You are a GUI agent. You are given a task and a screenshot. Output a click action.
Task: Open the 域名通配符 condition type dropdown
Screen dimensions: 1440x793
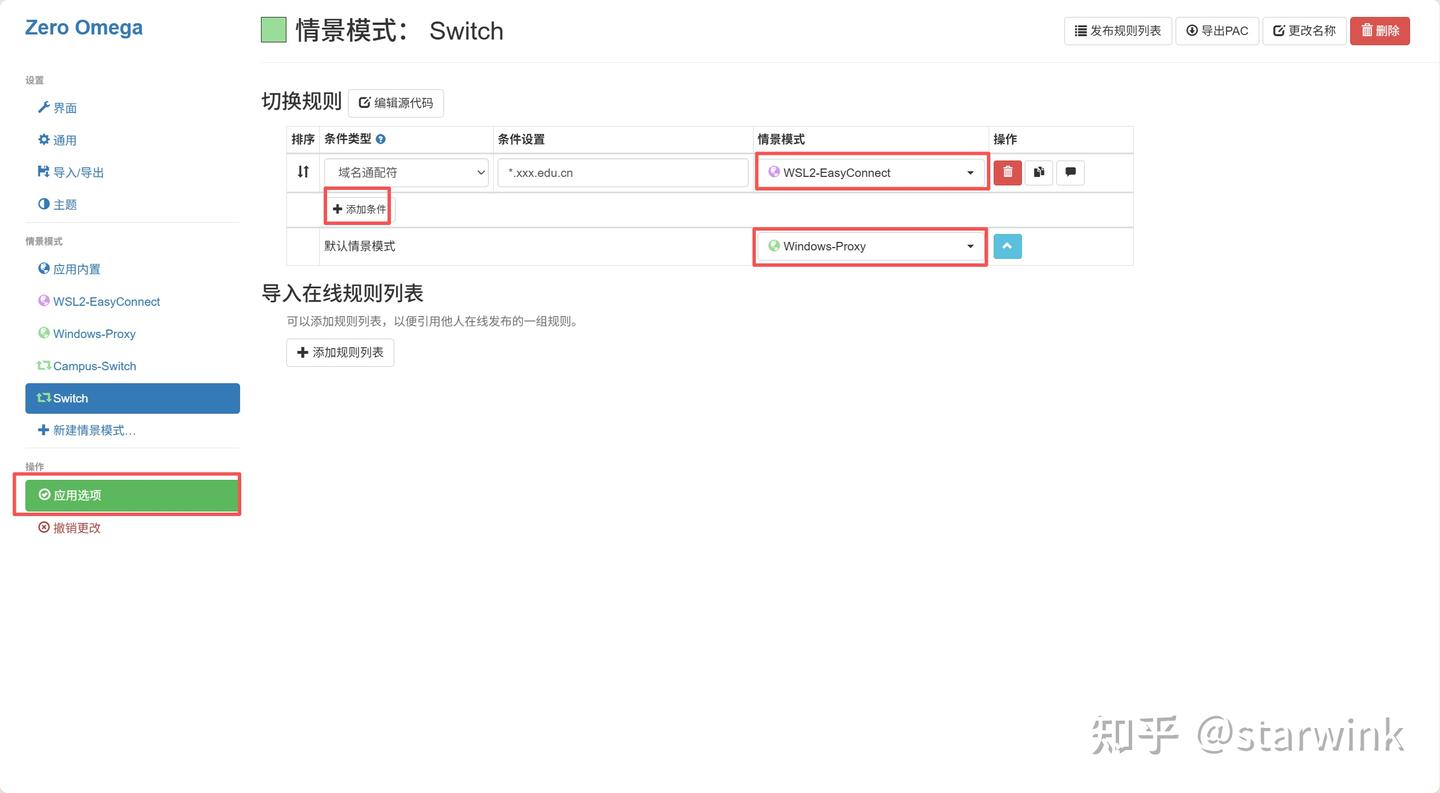tap(406, 172)
